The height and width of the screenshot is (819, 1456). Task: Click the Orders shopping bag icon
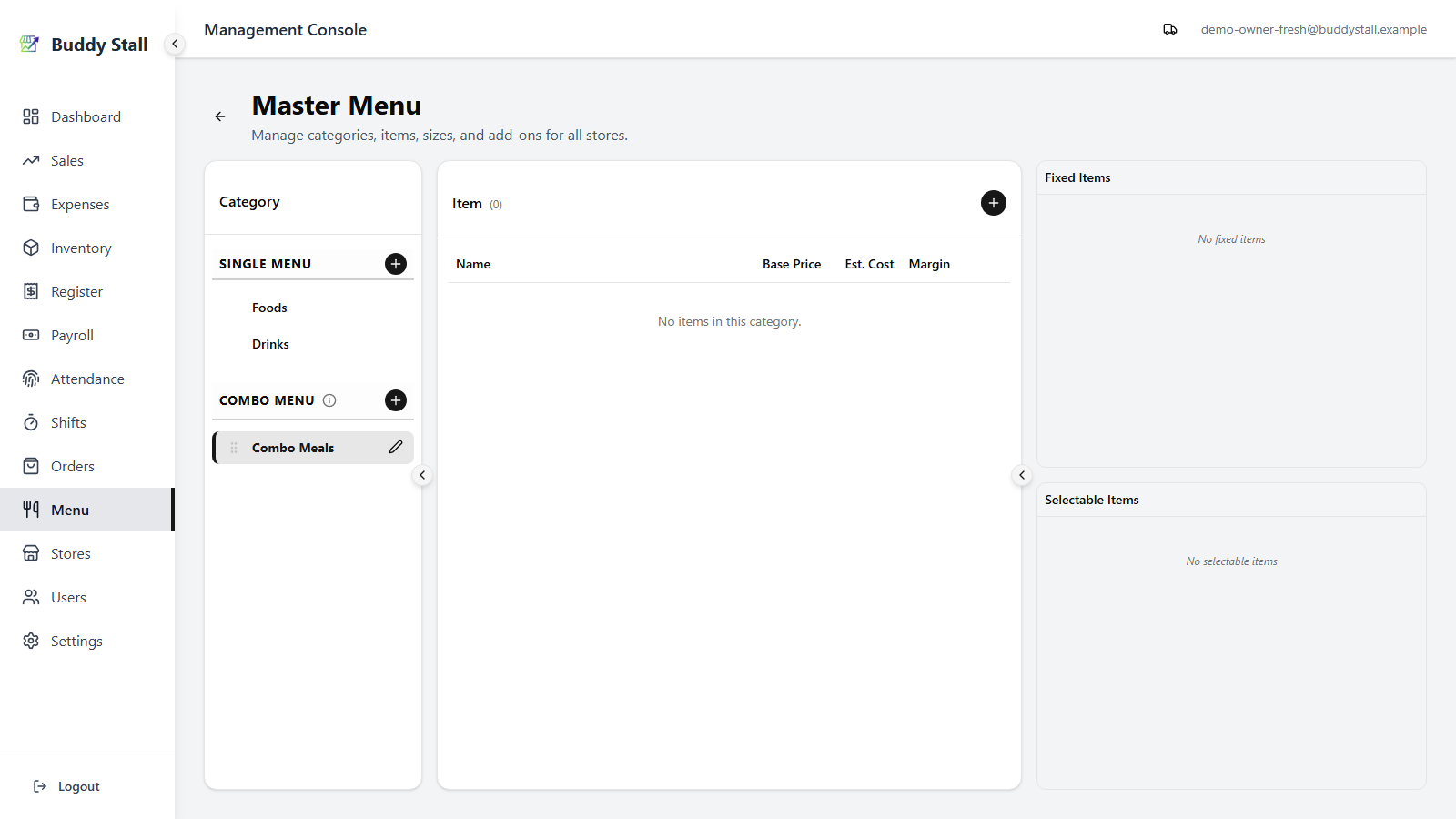[x=31, y=466]
